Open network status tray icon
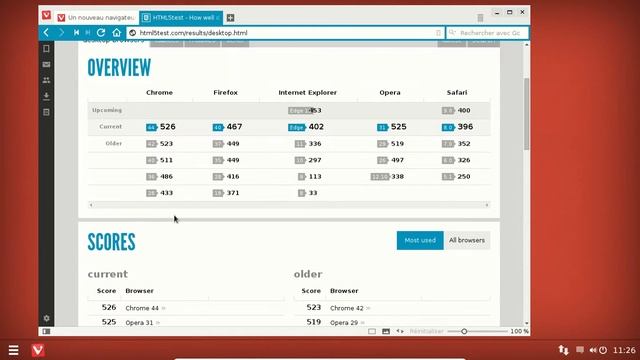This screenshot has height=360, width=640. (564, 350)
